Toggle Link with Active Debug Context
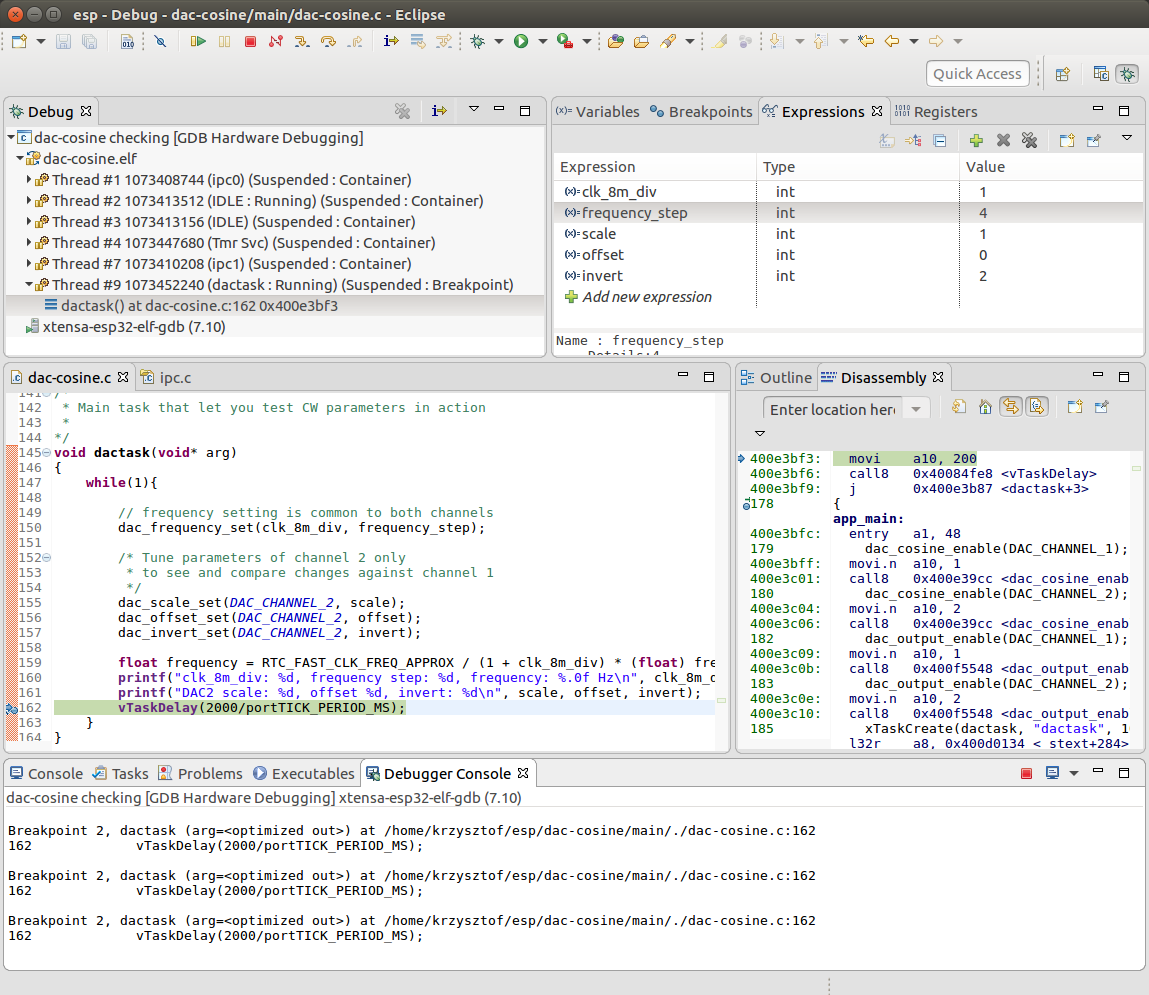The height and width of the screenshot is (995, 1149). click(1010, 407)
